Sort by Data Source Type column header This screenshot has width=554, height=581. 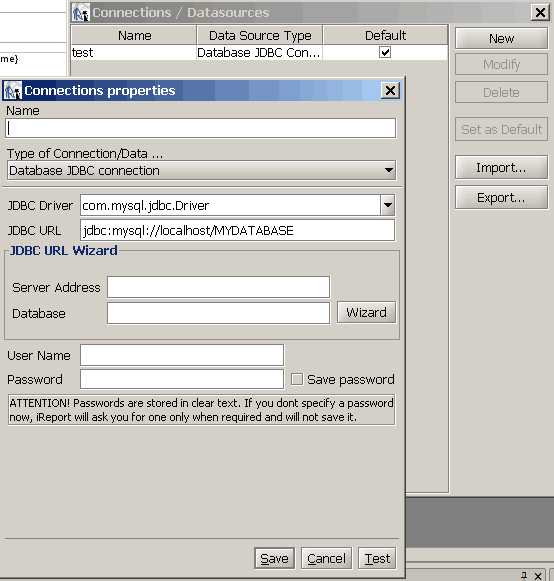[259, 36]
